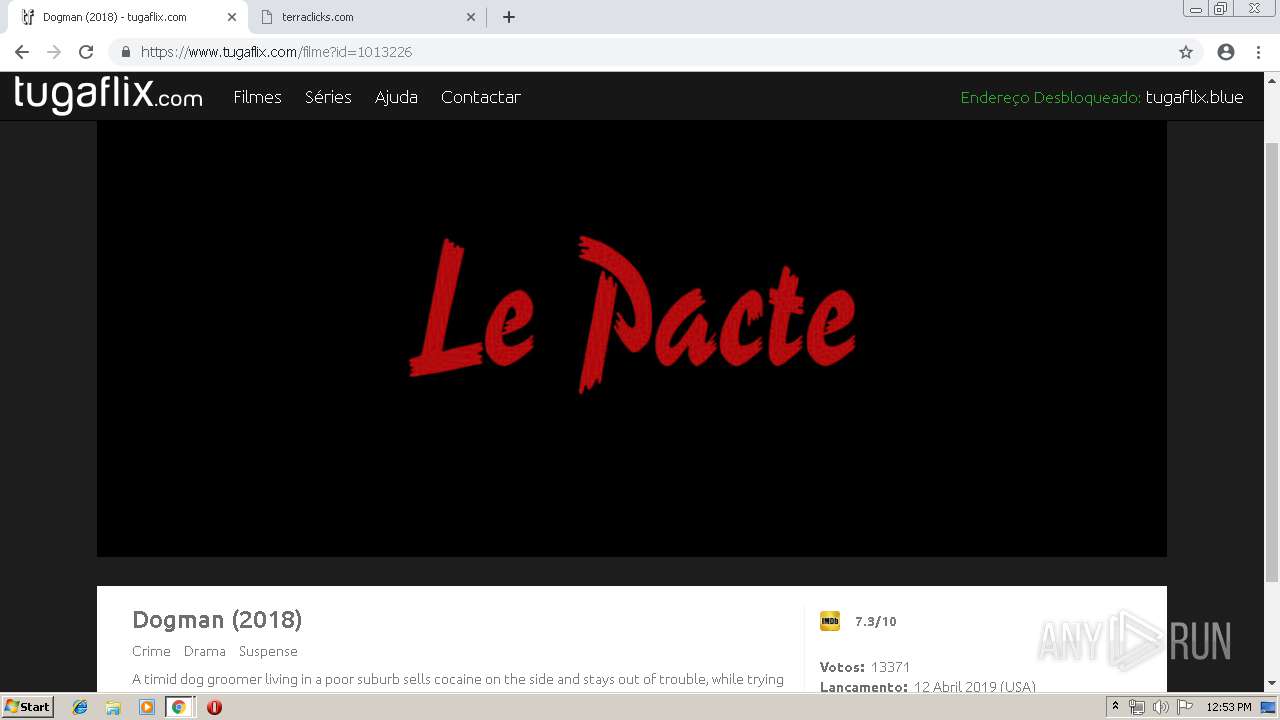
Task: Open the Contactar page
Action: (x=481, y=97)
